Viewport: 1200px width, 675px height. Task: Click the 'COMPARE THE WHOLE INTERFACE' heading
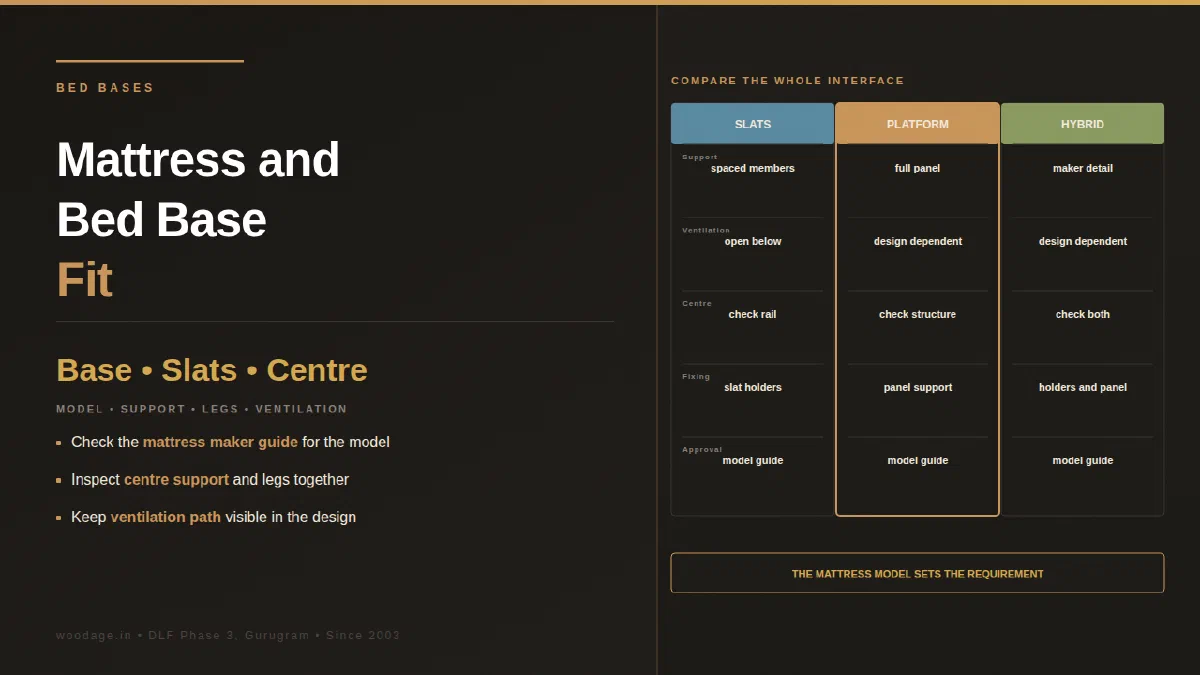(787, 80)
